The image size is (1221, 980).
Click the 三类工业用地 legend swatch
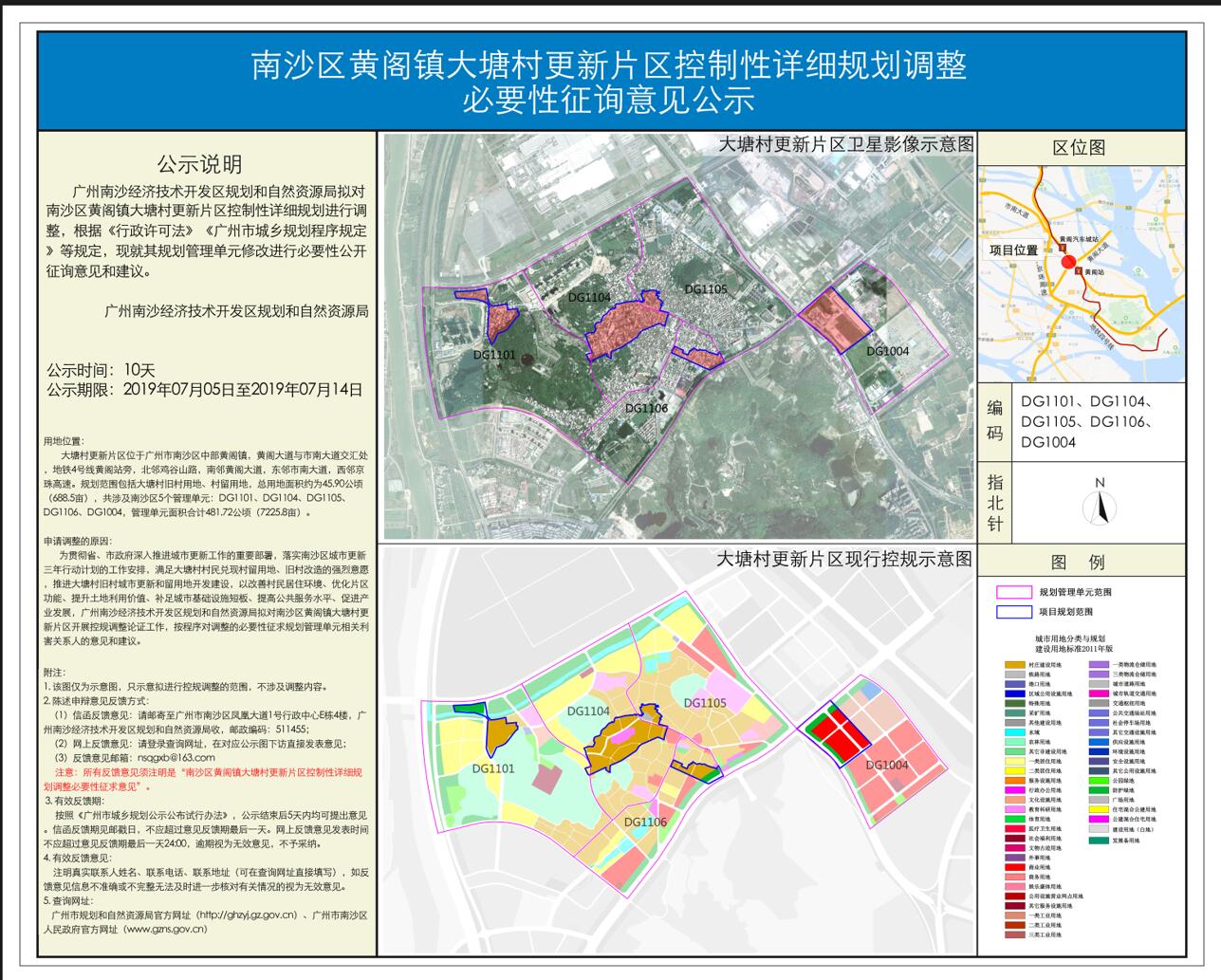point(1015,934)
